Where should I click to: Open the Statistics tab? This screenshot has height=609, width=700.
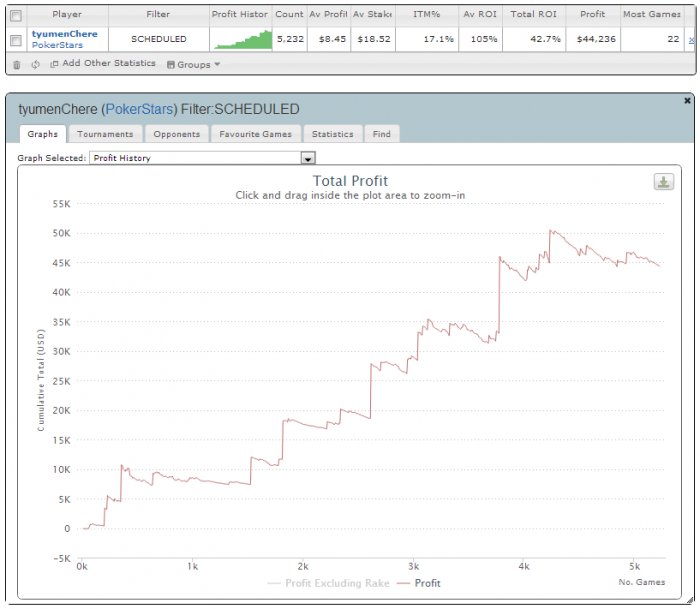[333, 134]
